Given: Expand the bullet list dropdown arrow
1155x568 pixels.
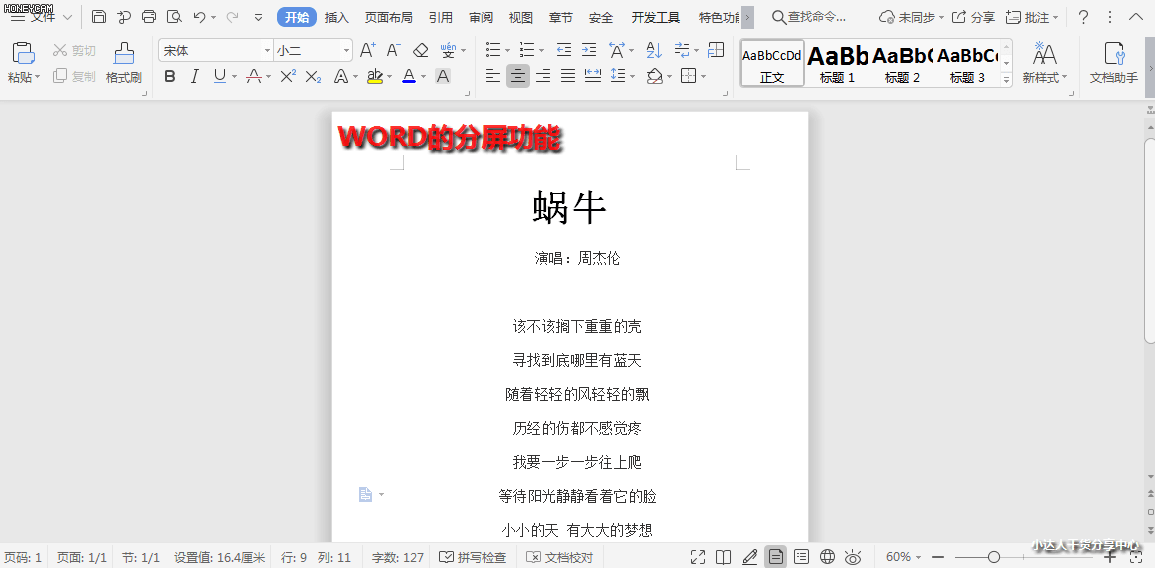Looking at the screenshot, I should (x=508, y=51).
